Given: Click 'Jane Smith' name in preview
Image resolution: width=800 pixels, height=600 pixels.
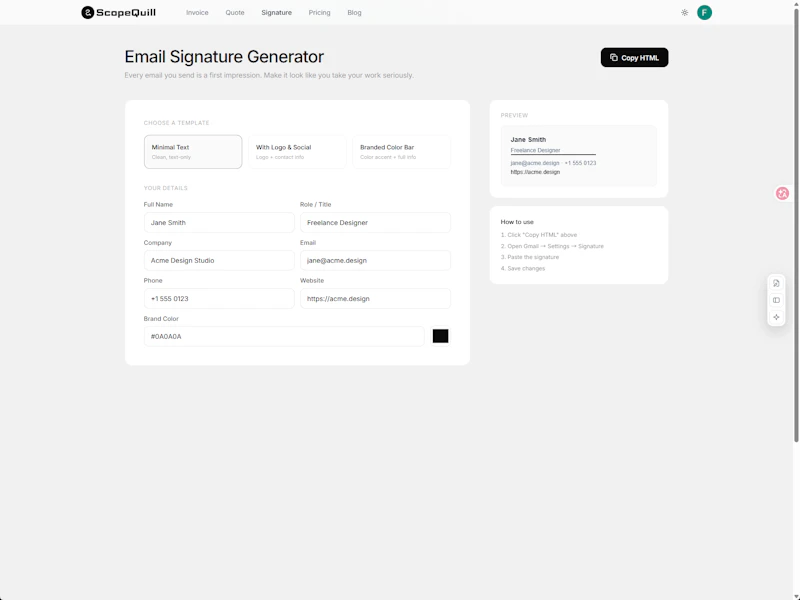Looking at the screenshot, I should pos(528,139).
